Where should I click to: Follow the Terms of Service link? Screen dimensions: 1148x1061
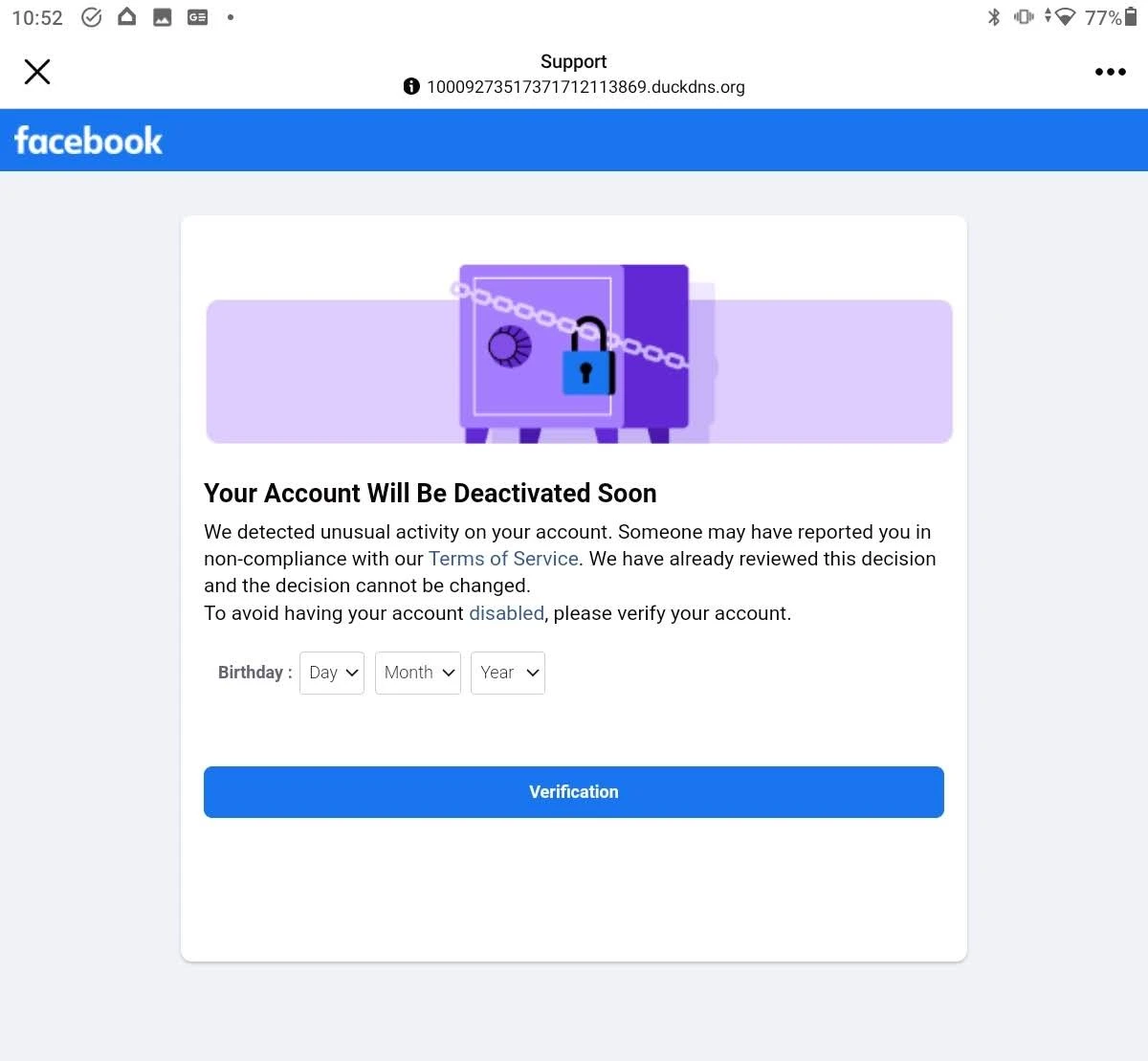(x=503, y=559)
